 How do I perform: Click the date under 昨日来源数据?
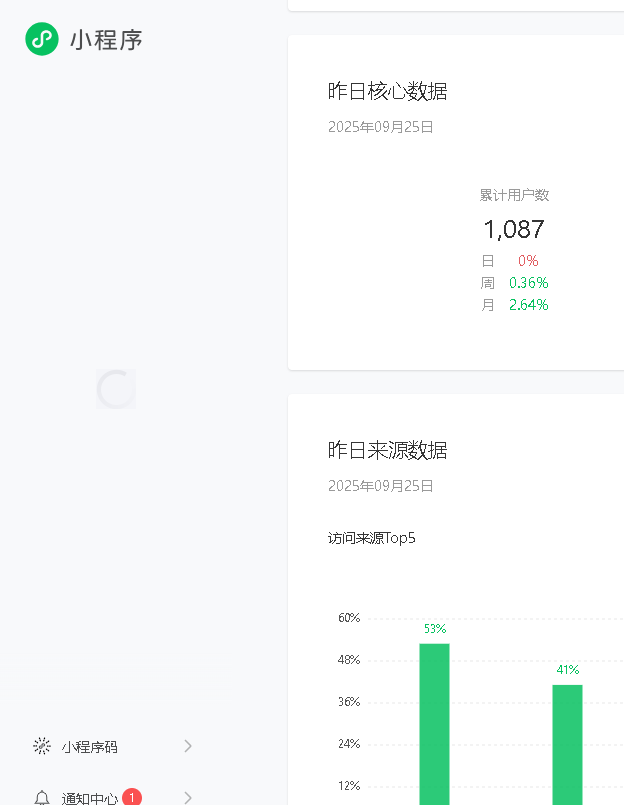pyautogui.click(x=381, y=486)
